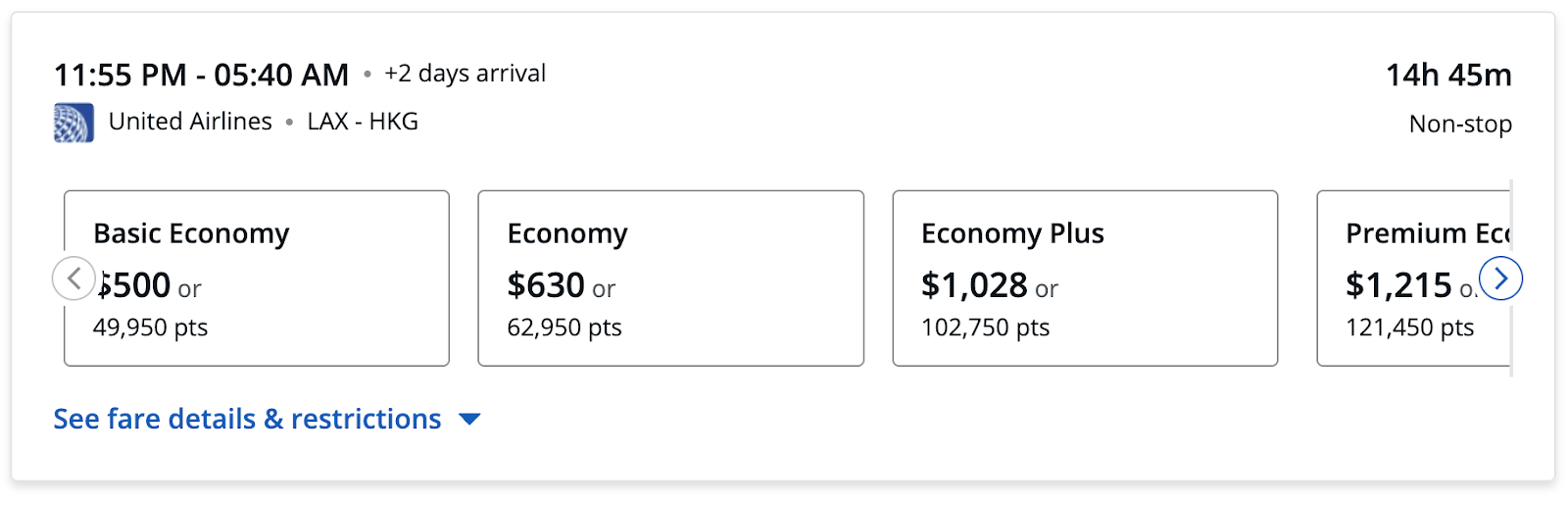Select the 121,450 pts option

[1409, 328]
